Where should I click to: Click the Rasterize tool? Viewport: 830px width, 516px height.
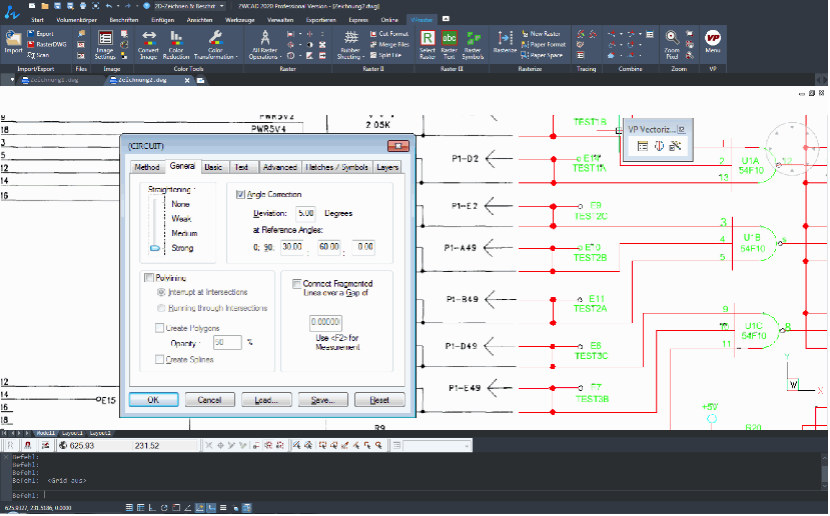click(504, 42)
